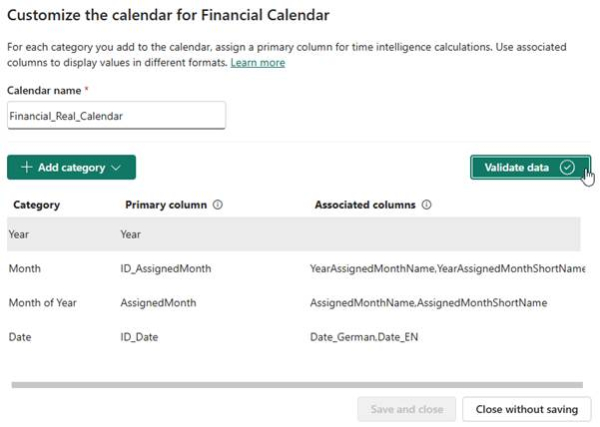Click the Calendar name input field
The image size is (600, 427).
(116, 116)
